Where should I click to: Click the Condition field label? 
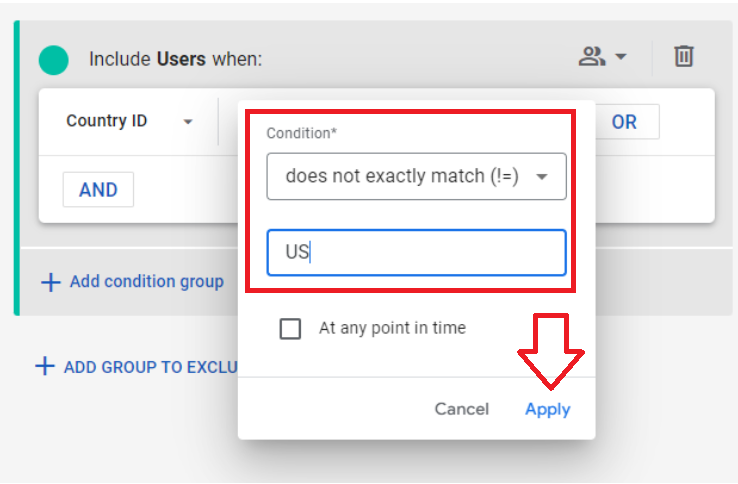pyautogui.click(x=301, y=133)
